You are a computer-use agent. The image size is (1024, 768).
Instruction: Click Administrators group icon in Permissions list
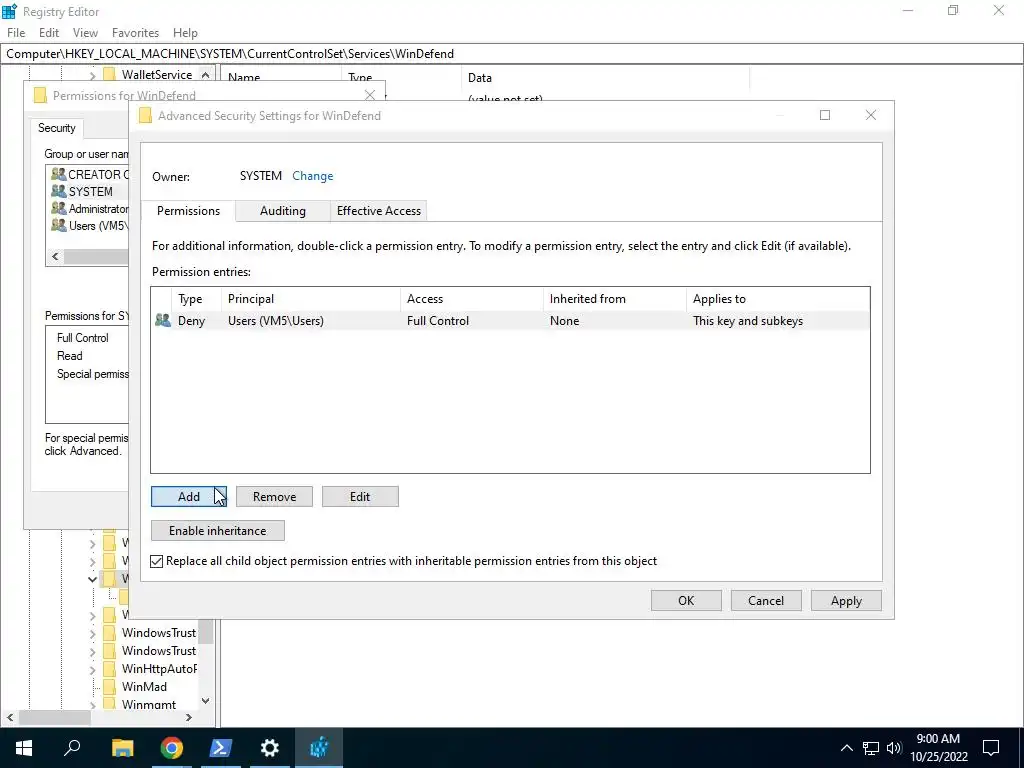point(59,208)
